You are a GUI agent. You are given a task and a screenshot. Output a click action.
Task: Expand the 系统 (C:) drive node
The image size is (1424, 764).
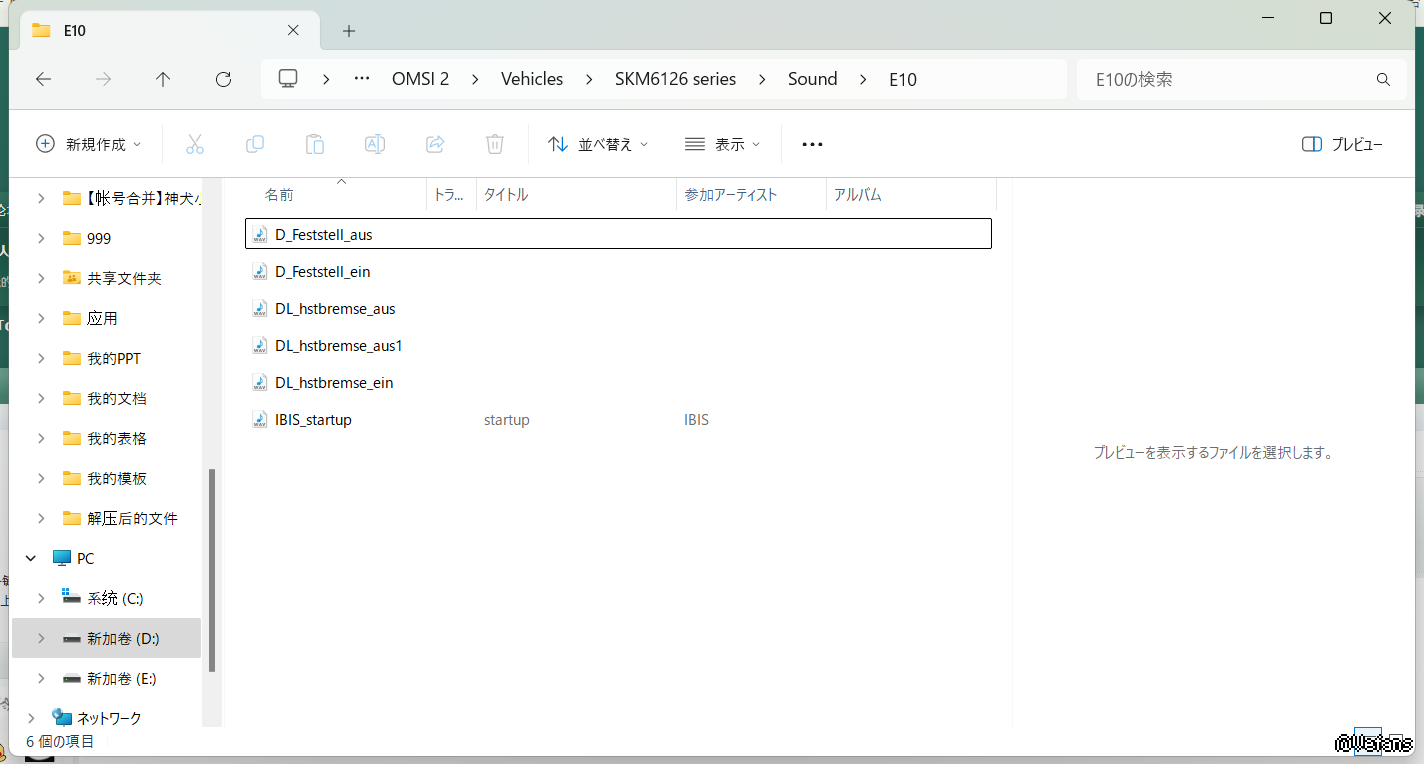point(41,598)
